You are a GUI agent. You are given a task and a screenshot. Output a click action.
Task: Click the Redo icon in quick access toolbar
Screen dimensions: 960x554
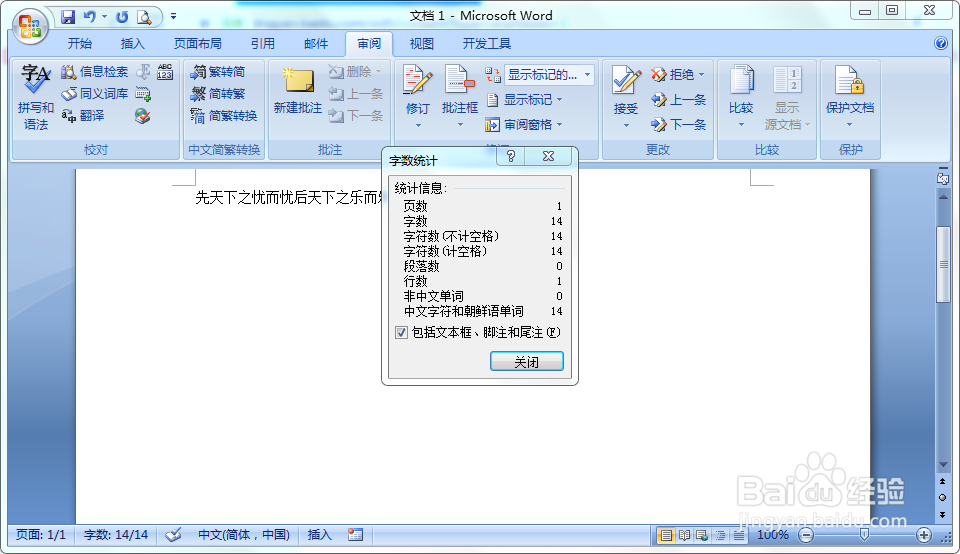[x=122, y=17]
